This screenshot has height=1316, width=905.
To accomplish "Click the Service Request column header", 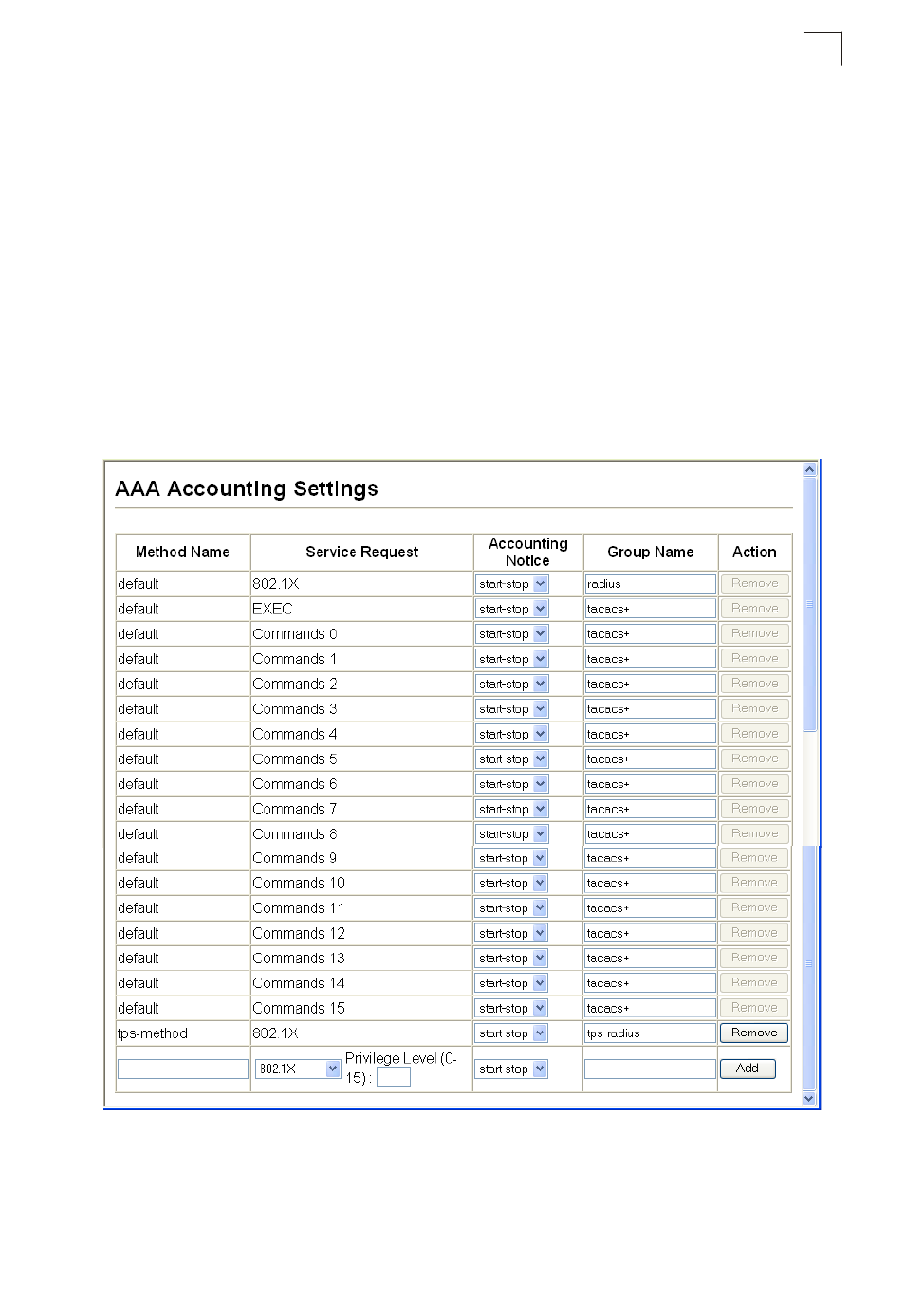I will pos(361,552).
